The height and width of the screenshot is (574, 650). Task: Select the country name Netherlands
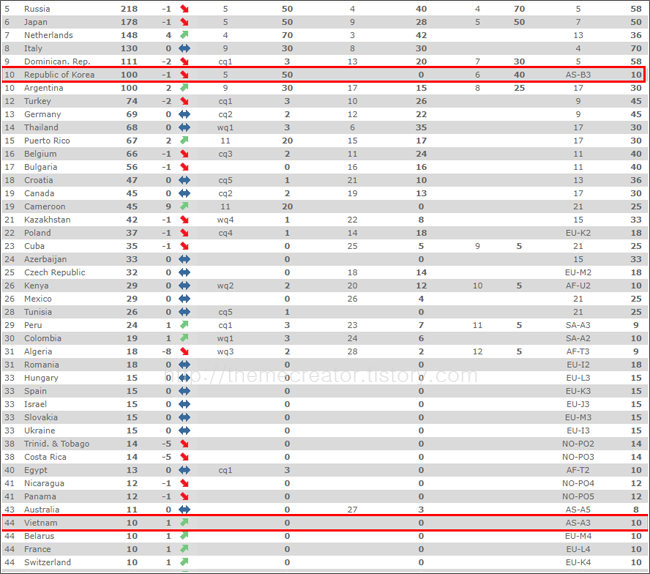(x=49, y=35)
